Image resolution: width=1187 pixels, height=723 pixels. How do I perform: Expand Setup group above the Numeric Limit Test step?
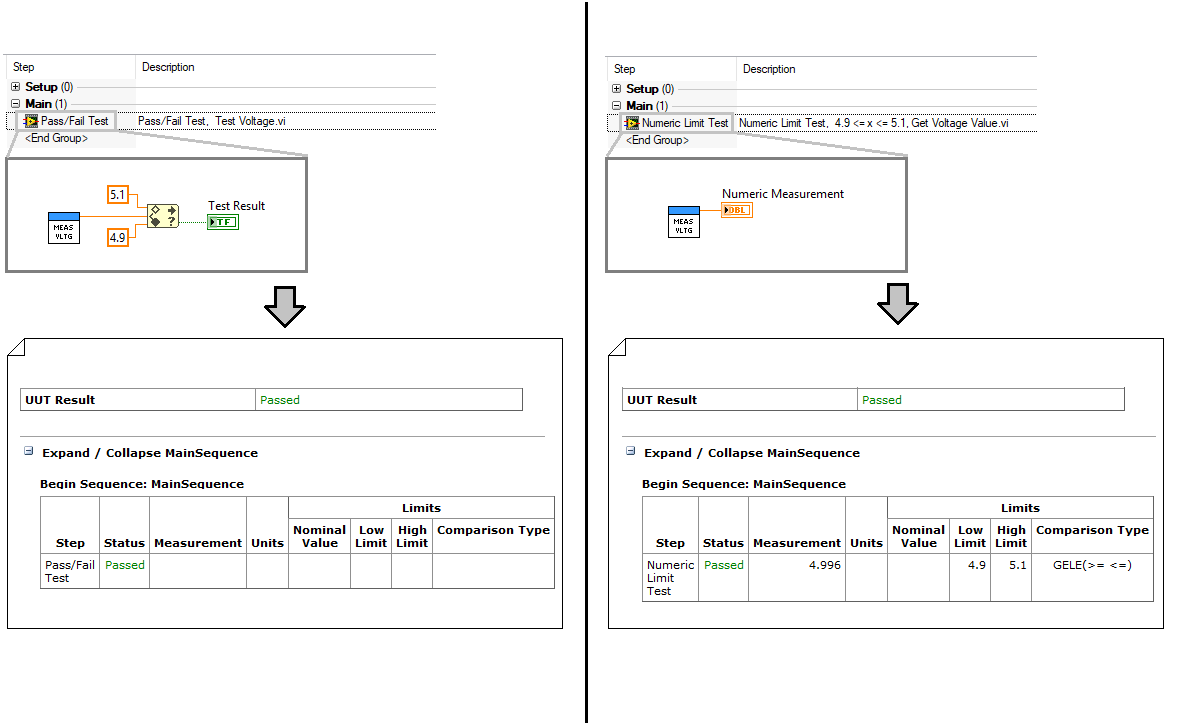coord(617,89)
